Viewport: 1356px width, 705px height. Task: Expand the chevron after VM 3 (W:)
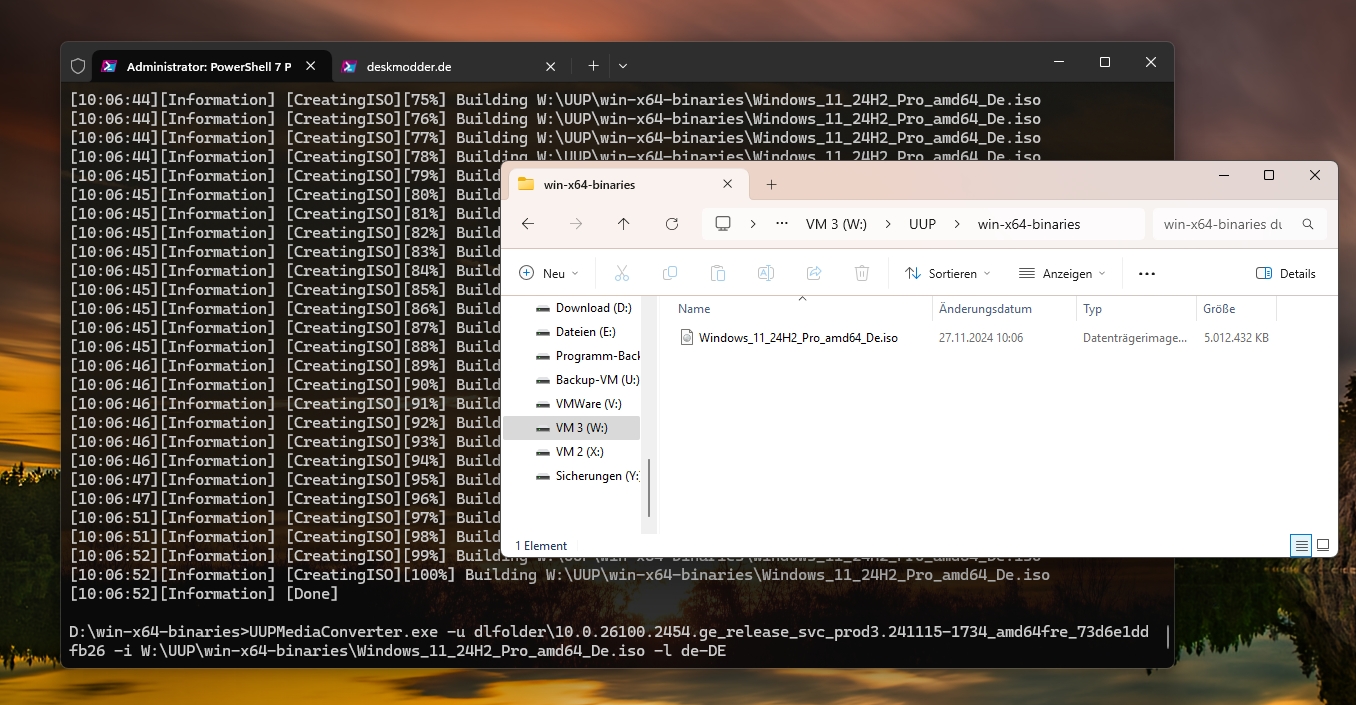pos(888,224)
